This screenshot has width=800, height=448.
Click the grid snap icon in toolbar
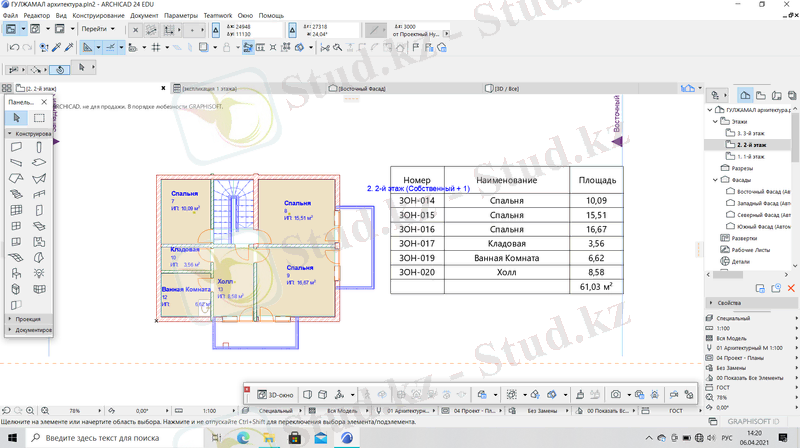pyautogui.click(x=154, y=47)
